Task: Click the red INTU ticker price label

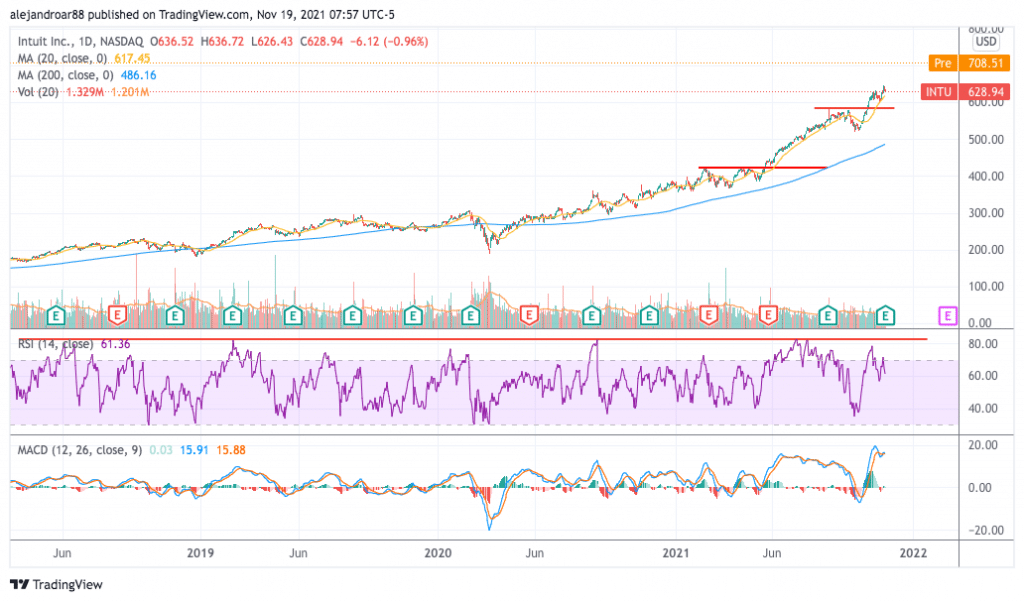Action: [x=938, y=91]
